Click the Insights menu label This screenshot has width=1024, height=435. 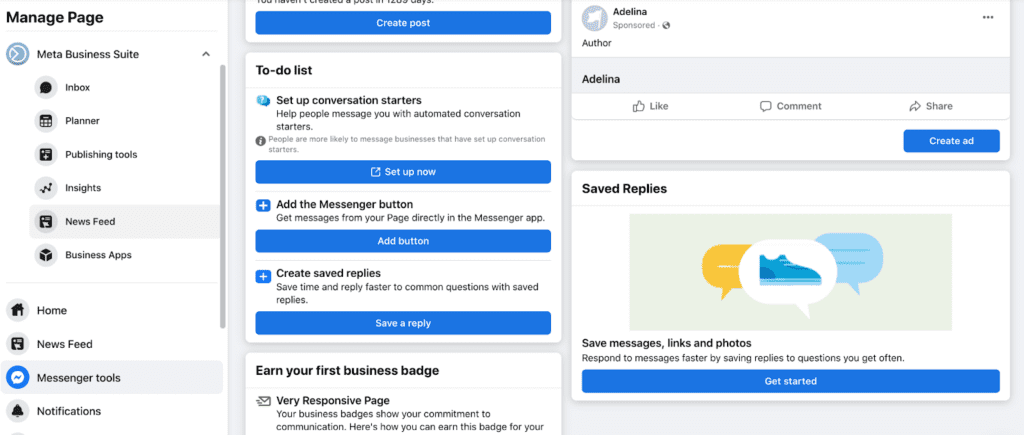[83, 188]
